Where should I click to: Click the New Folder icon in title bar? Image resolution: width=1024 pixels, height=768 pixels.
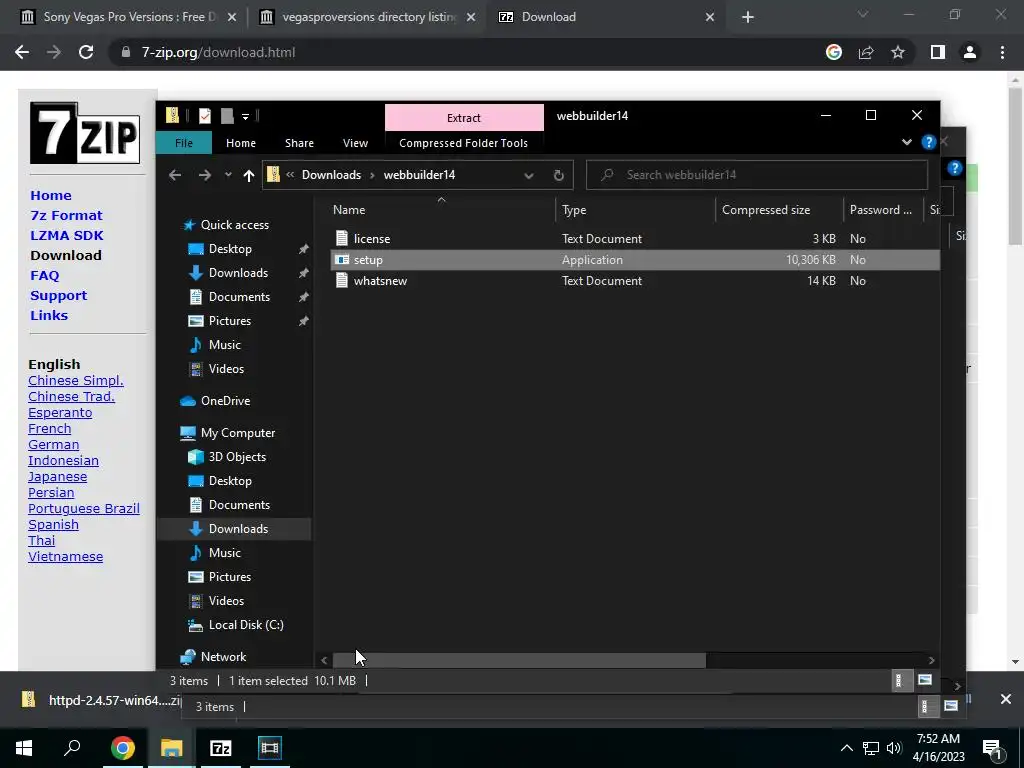point(227,116)
